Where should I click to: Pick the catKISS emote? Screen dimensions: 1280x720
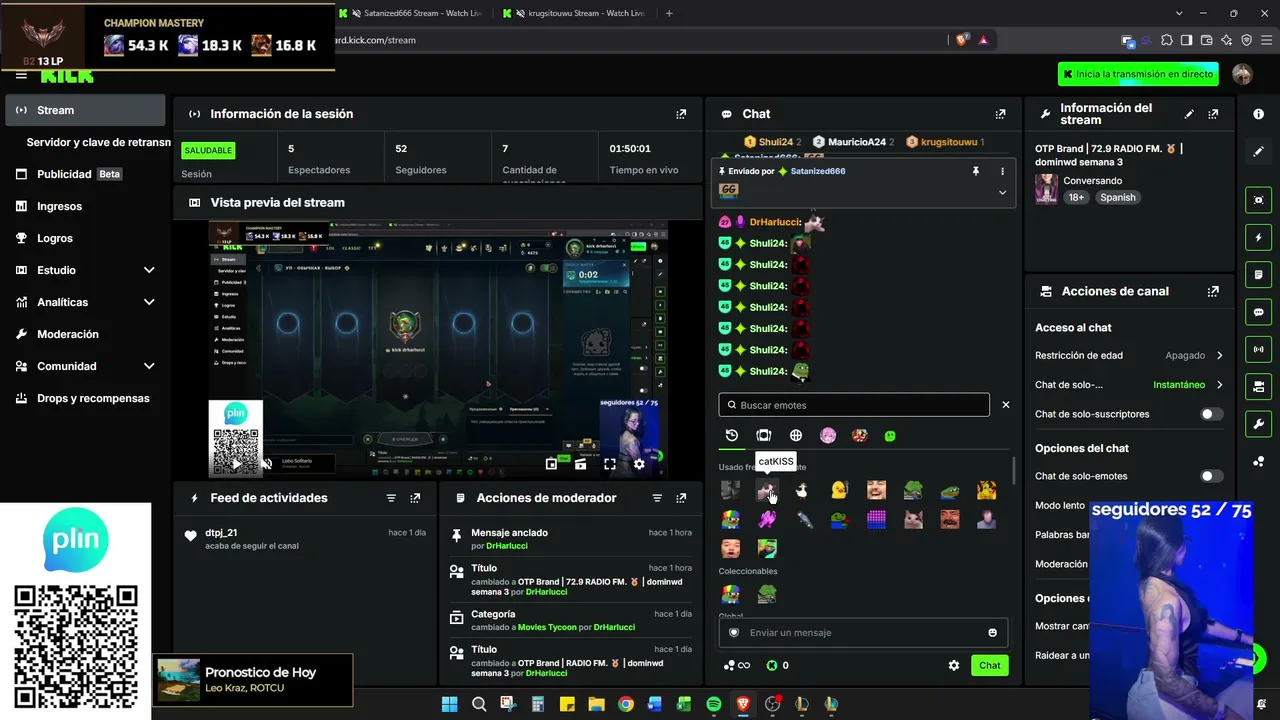(767, 490)
